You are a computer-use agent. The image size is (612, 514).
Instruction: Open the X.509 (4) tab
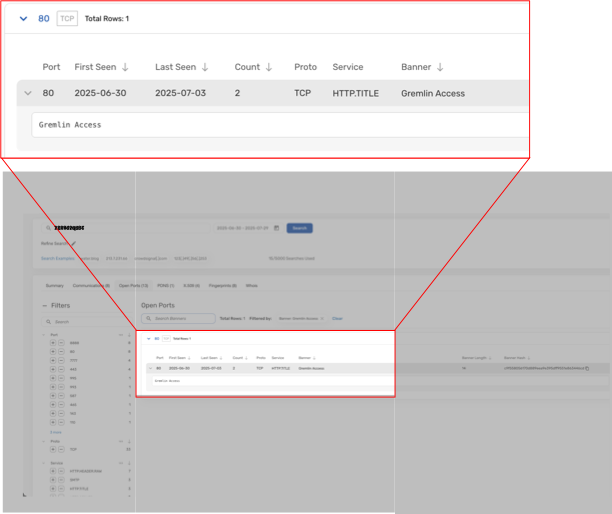tap(191, 286)
